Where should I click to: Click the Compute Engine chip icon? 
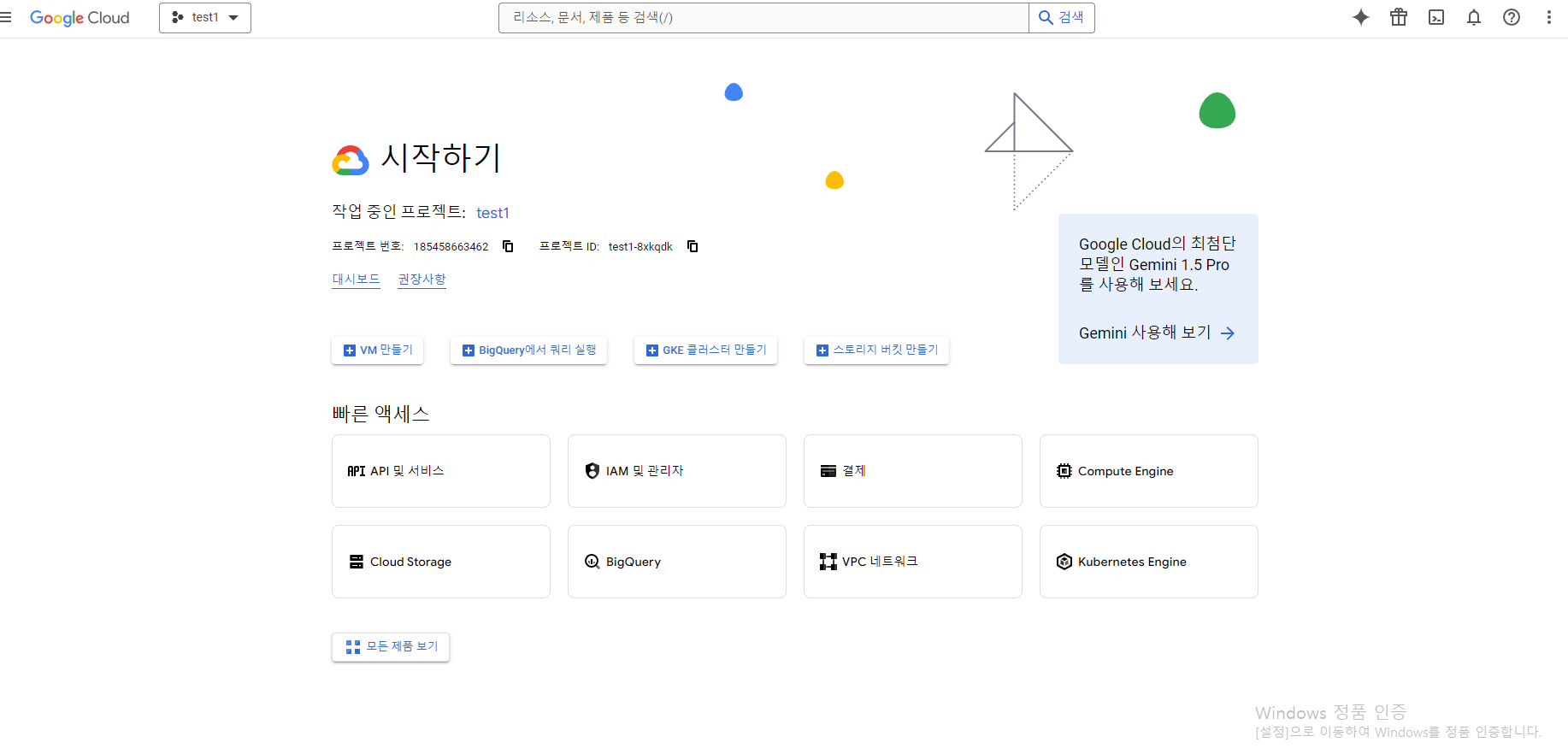[1064, 471]
